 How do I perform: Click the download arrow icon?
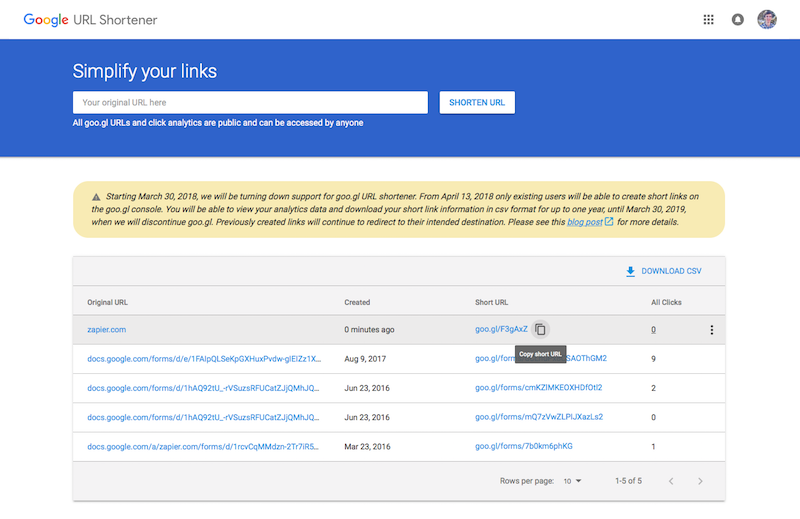[630, 271]
